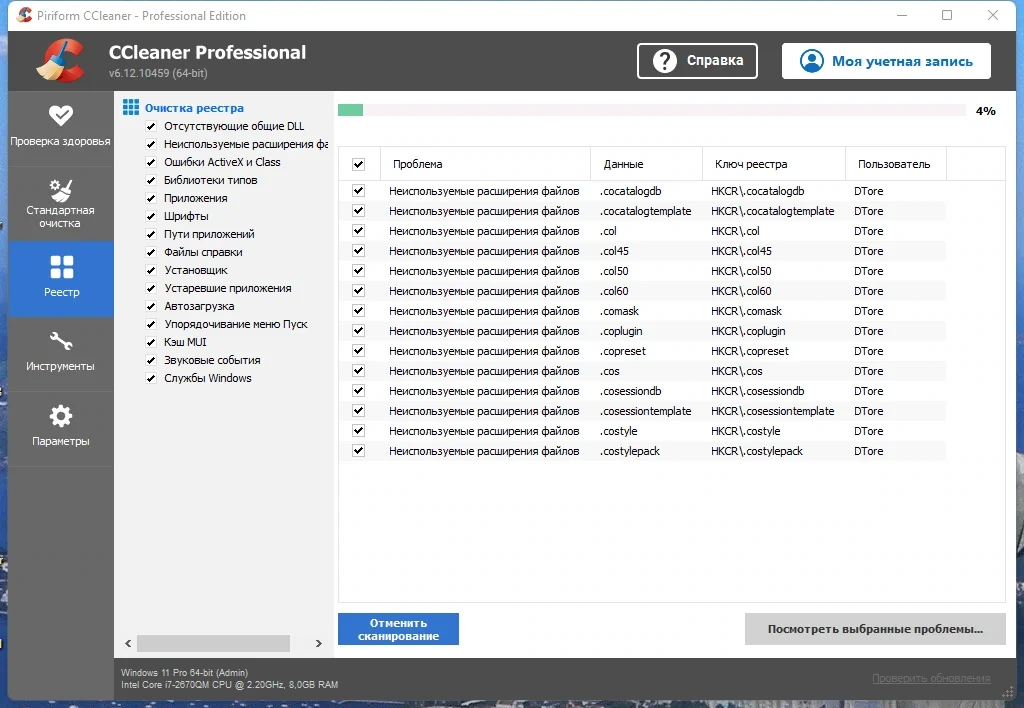1024x708 pixels.
Task: Sort by the Данные column header
Action: [x=647, y=164]
